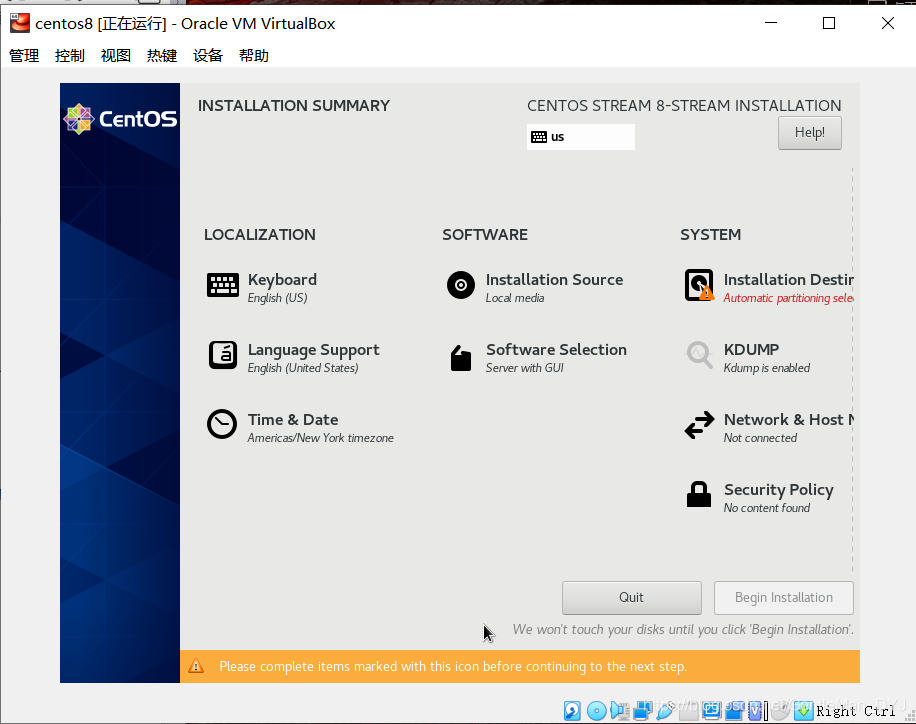916x724 pixels.
Task: Open the Keyboard English (US) option
Action: 262,287
